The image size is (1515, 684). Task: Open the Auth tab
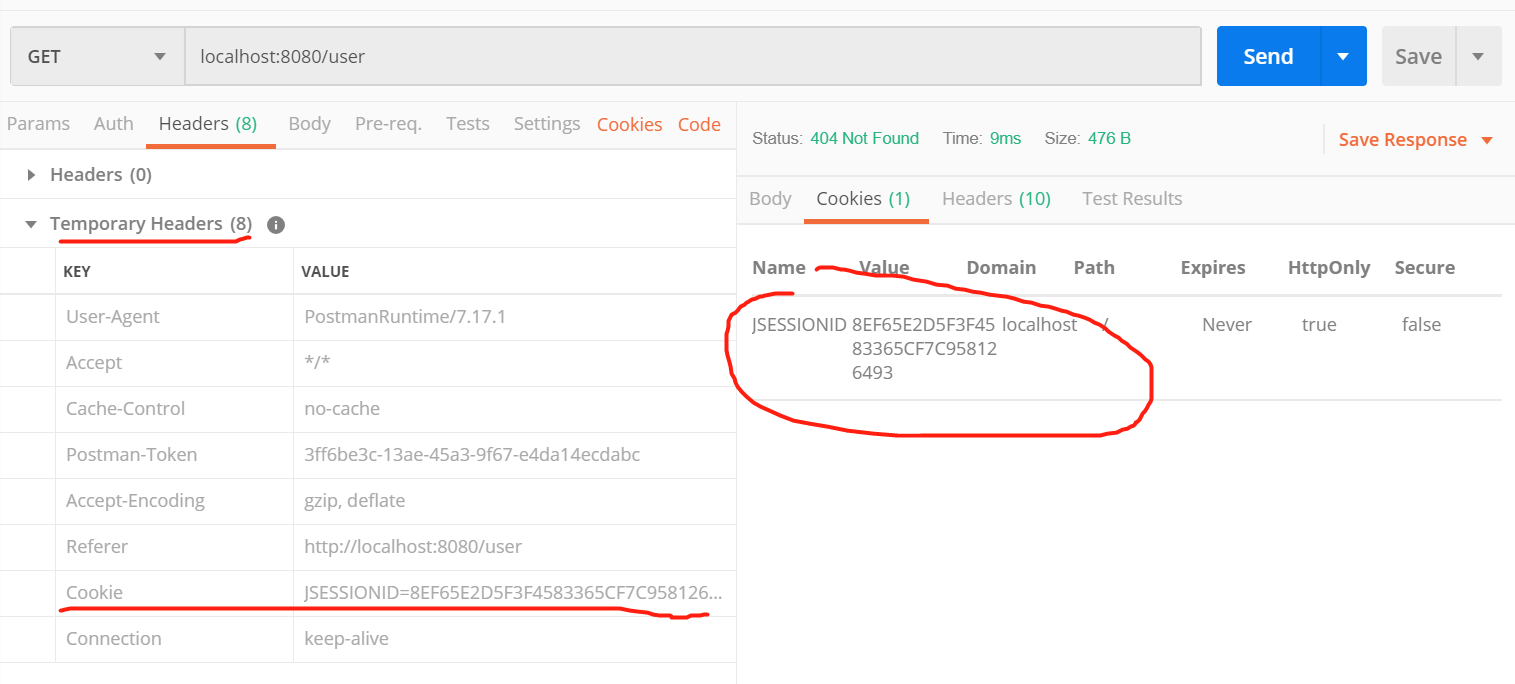(x=113, y=124)
